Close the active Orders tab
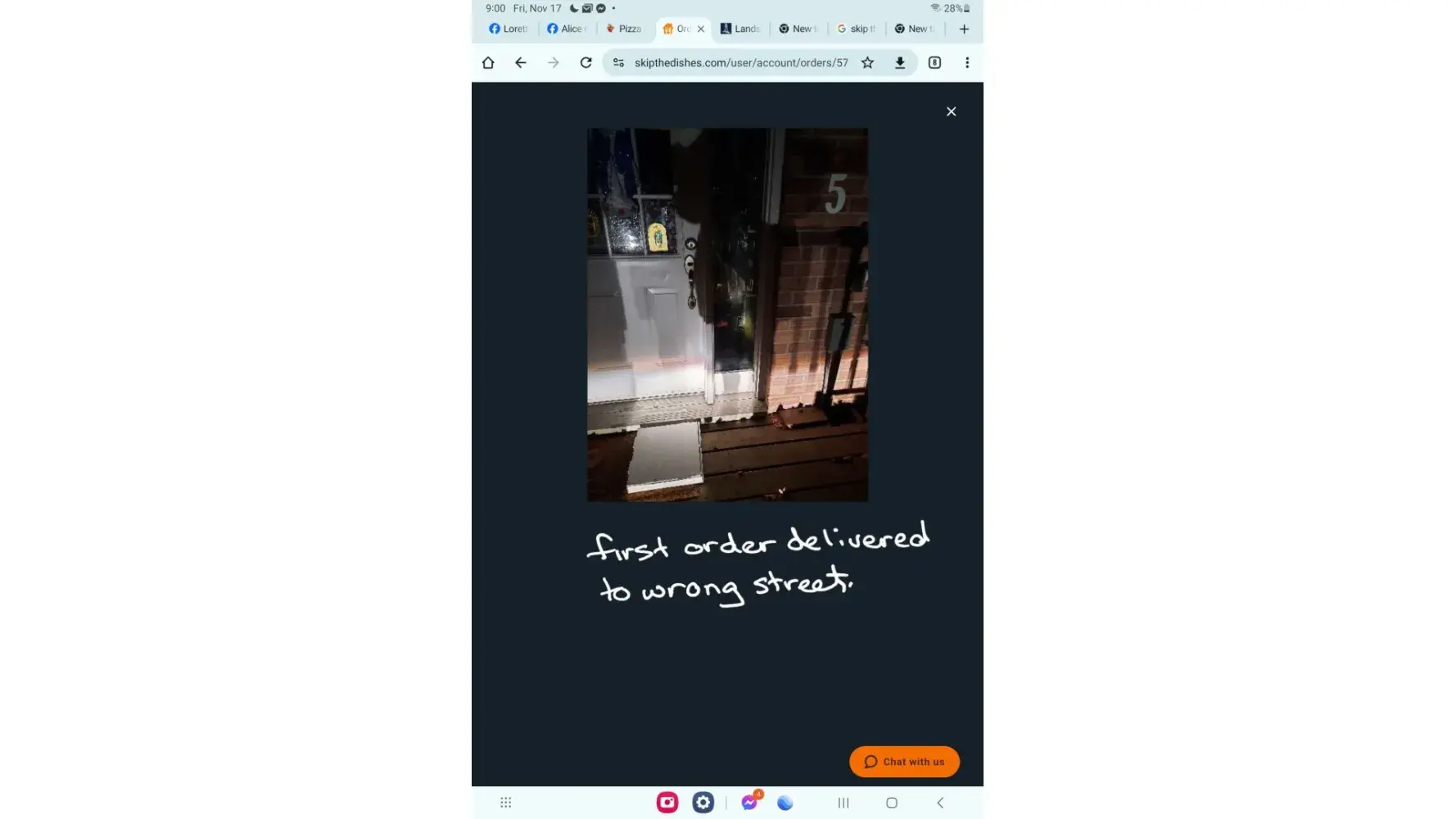The height and width of the screenshot is (819, 1456). pyautogui.click(x=701, y=29)
